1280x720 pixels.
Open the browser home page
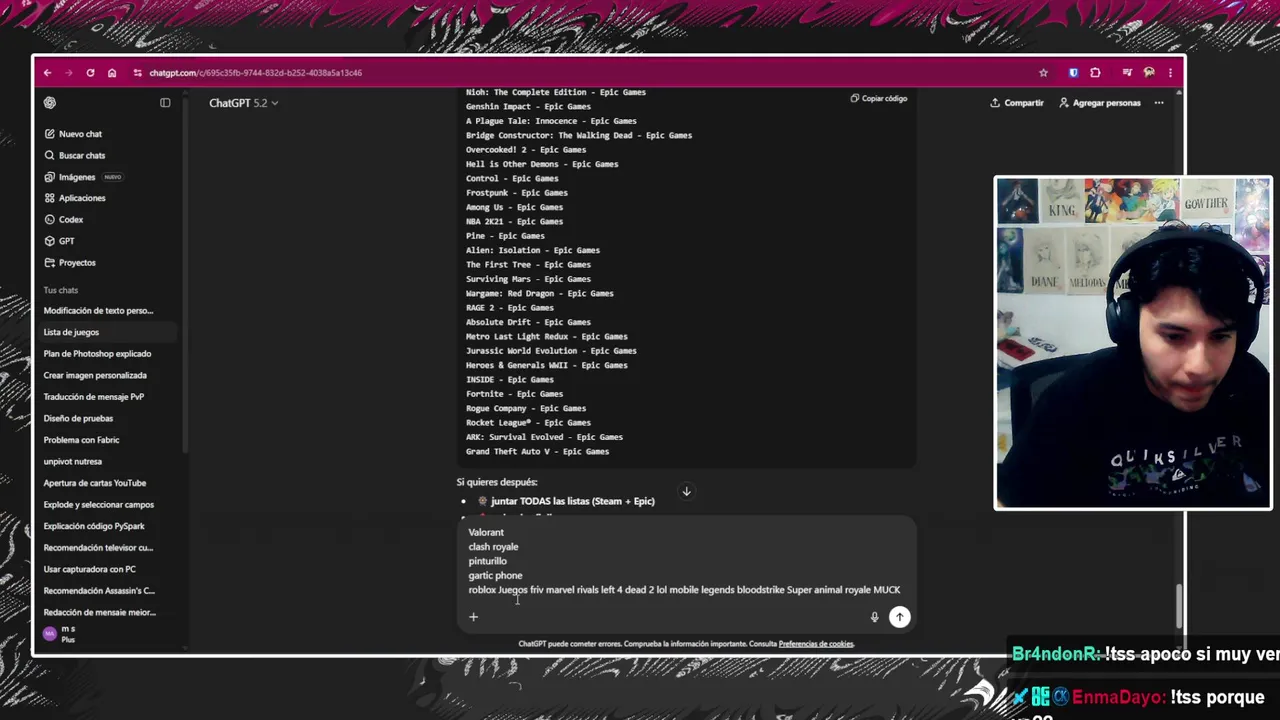click(112, 73)
